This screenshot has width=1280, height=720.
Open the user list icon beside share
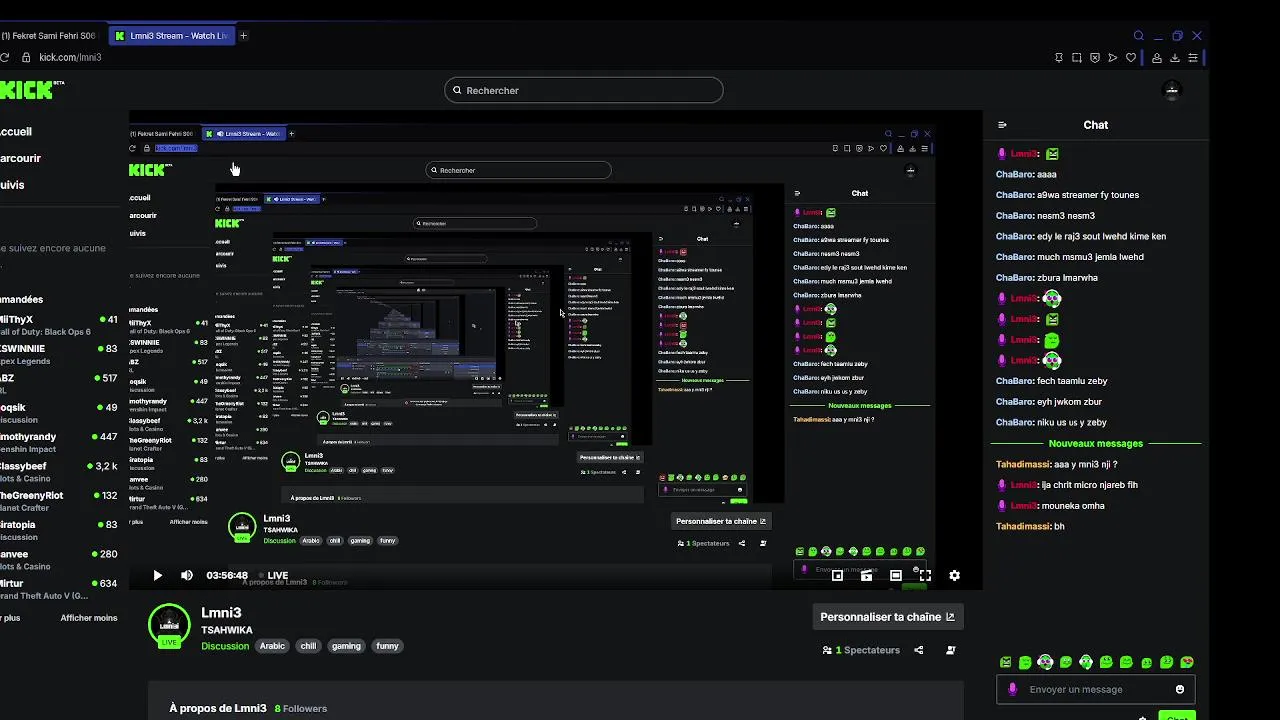951,650
